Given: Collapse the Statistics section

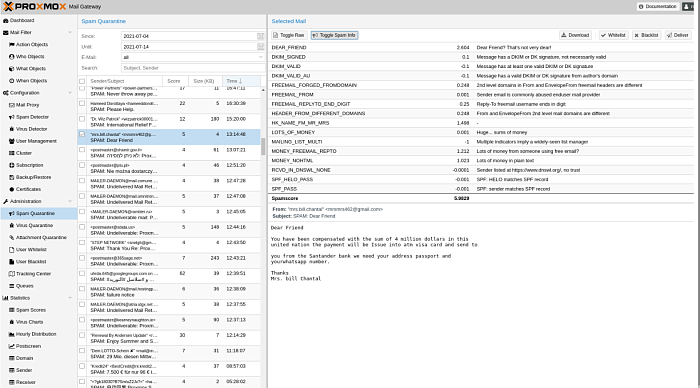Looking at the screenshot, I should pyautogui.click(x=70, y=298).
